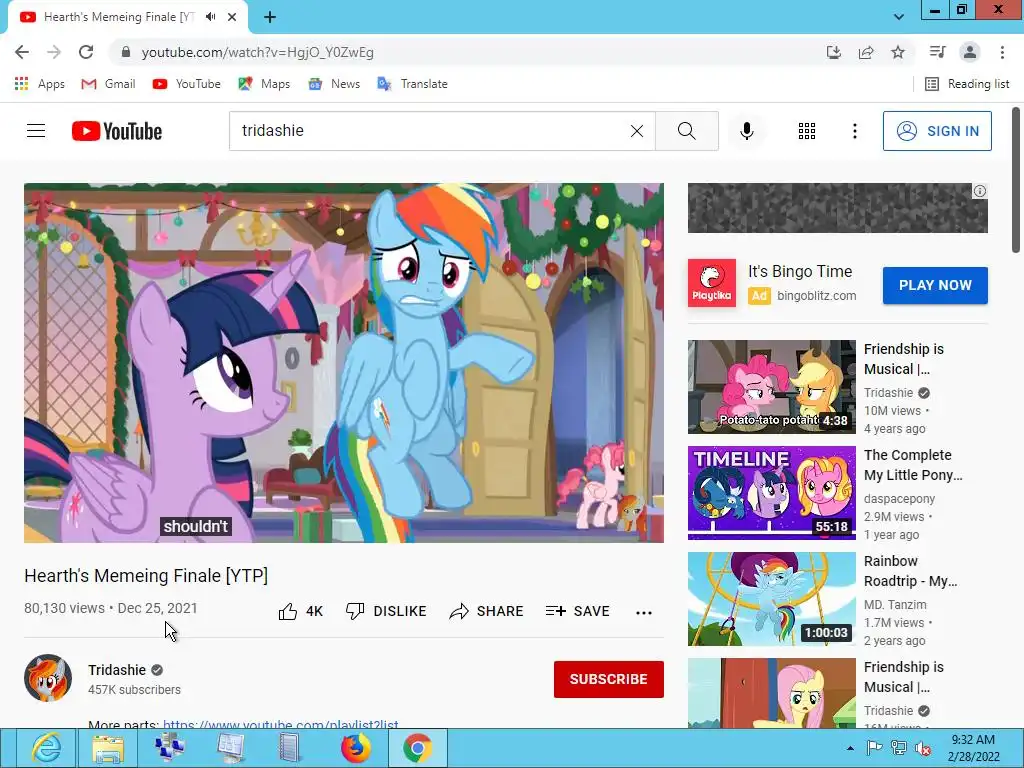Open Friendship is Musical Pinkie thumbnail

pos(771,387)
